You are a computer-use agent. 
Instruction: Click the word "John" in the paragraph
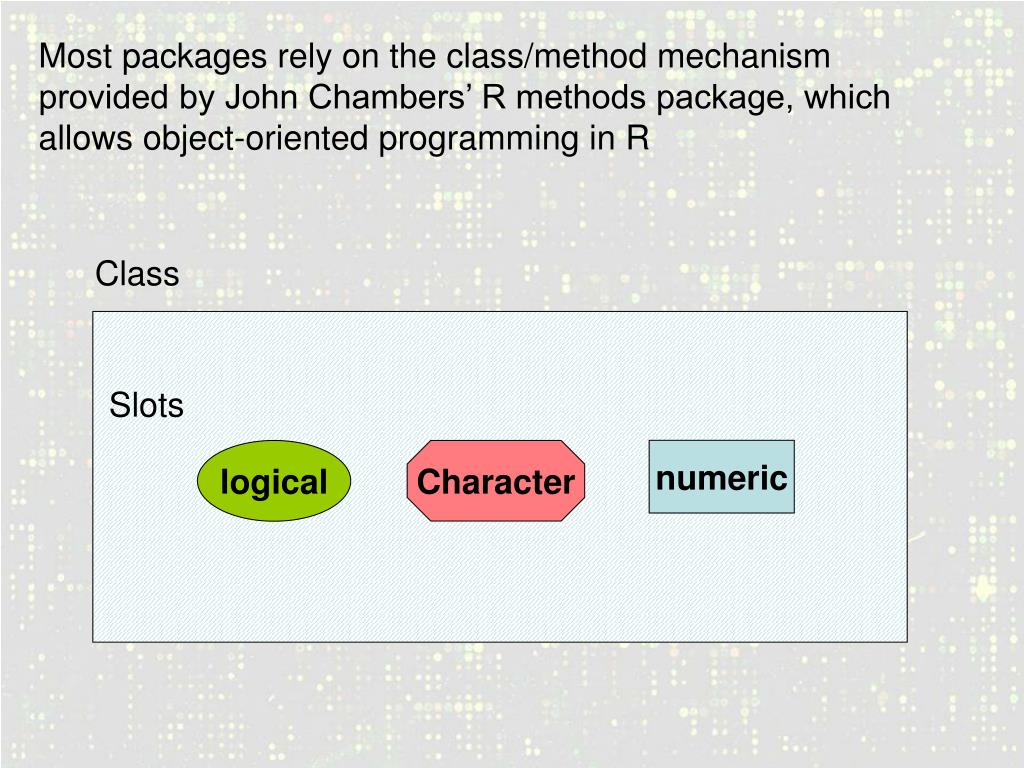[262, 97]
